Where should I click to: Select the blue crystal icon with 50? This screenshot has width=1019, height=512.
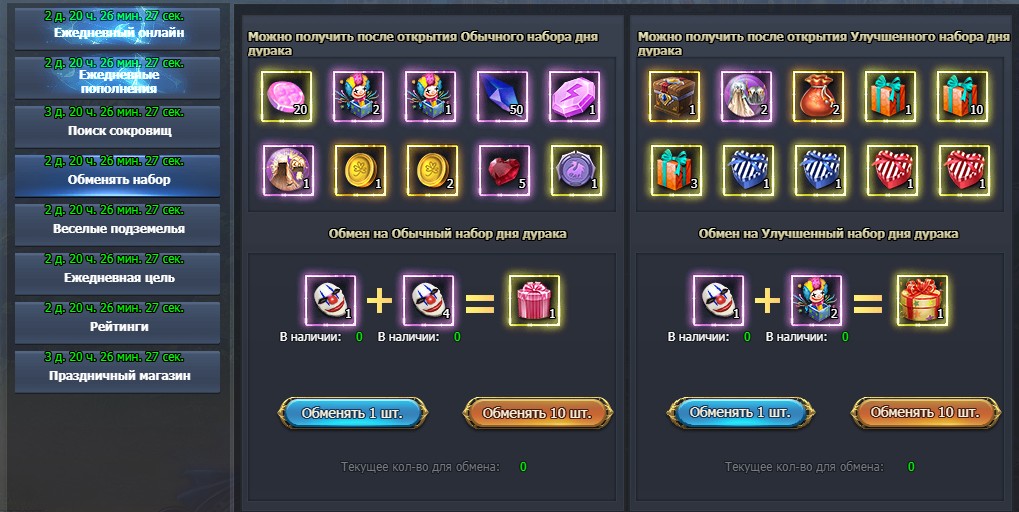(502, 97)
